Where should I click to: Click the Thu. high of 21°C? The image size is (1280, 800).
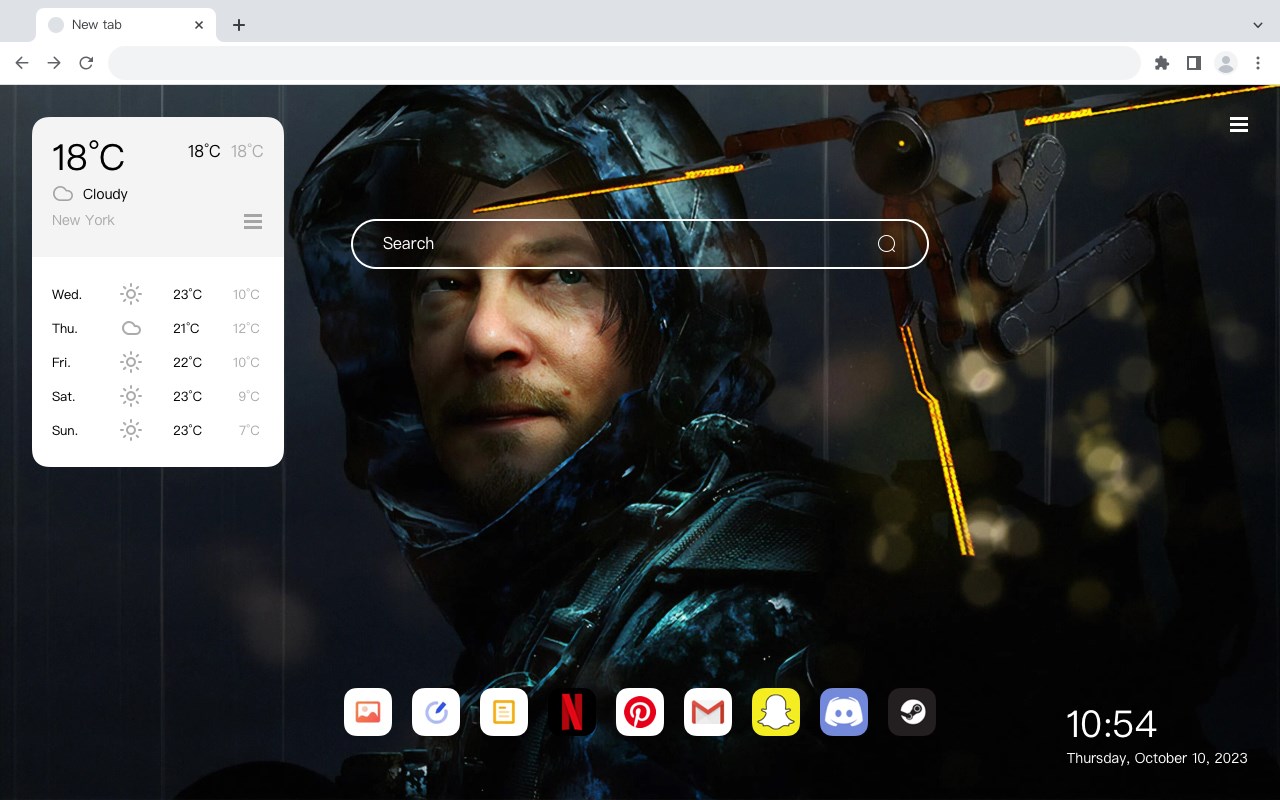[x=186, y=328]
